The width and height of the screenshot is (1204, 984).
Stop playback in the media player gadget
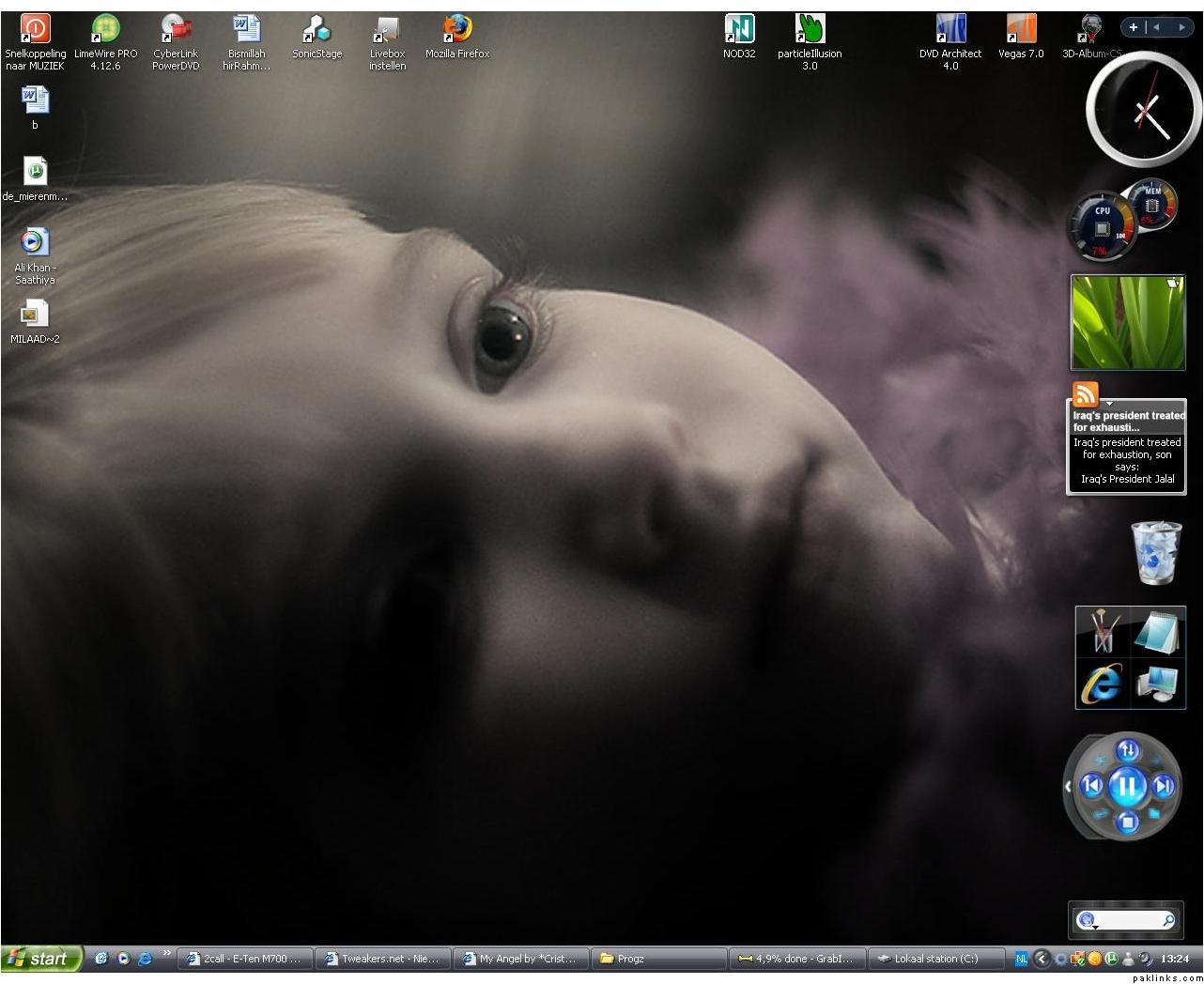click(1127, 823)
